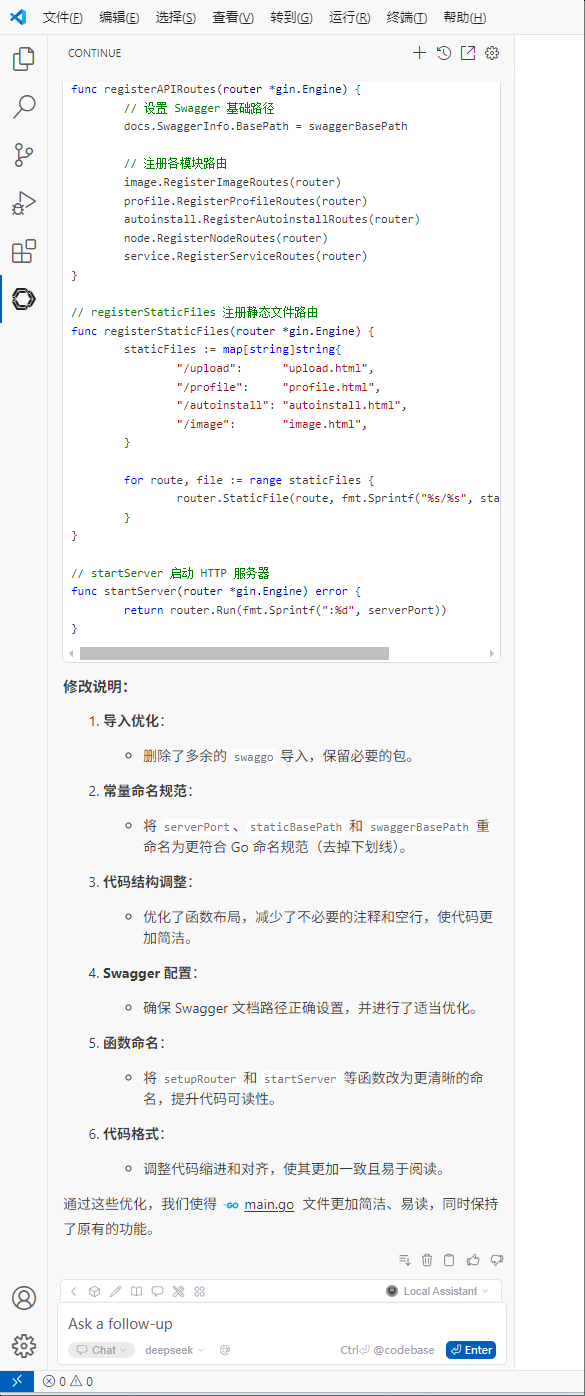Open the Chat mode dropdown
Viewport: 585px width, 1396px height.
pyautogui.click(x=101, y=1350)
